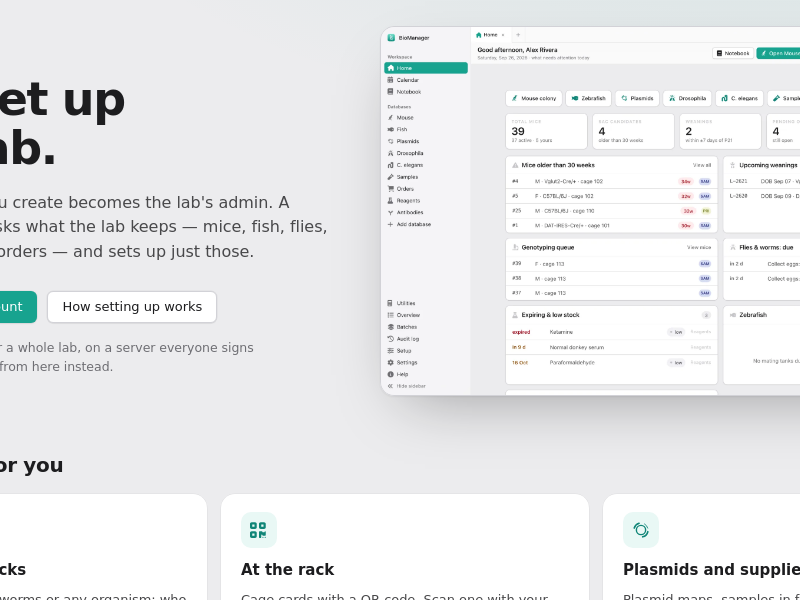This screenshot has width=800, height=600.
Task: Click the Normal donkey serum row
Action: click(x=611, y=347)
